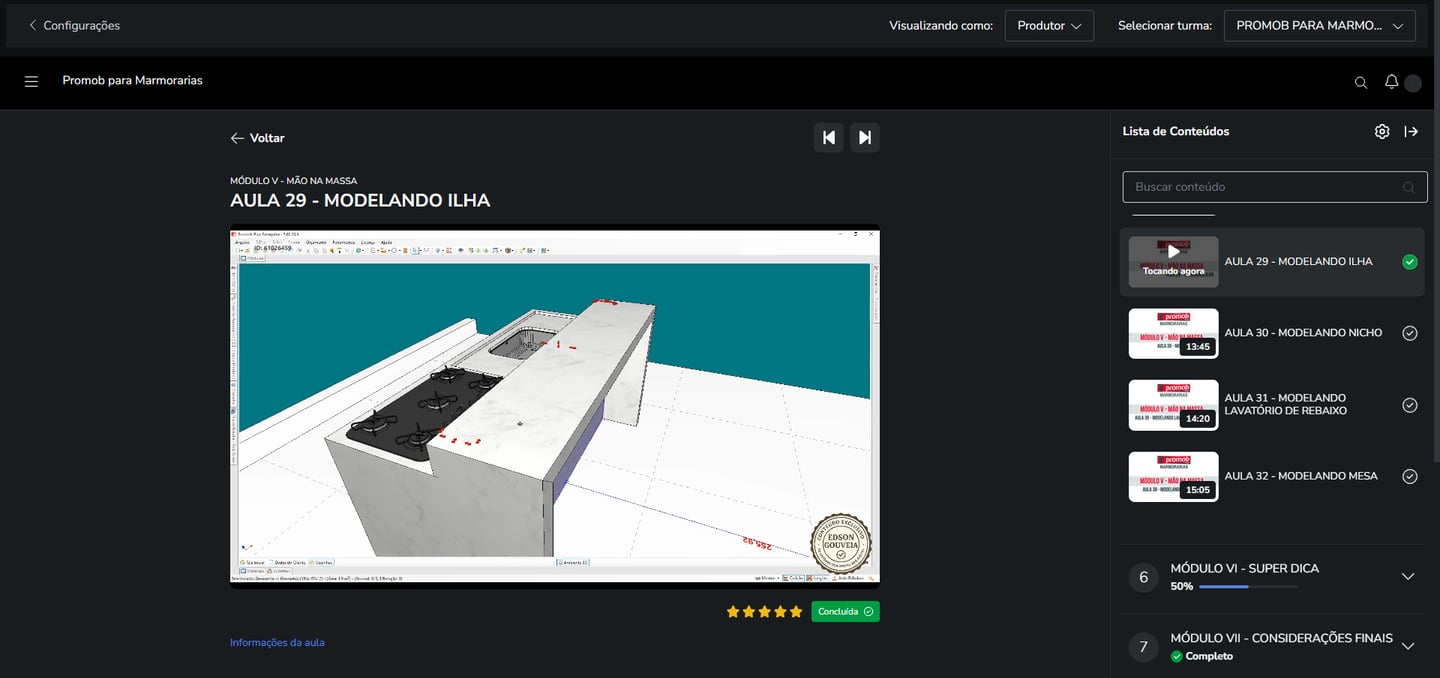Click search icon in Buscar conteúdo field
This screenshot has width=1440, height=678.
tap(1409, 187)
